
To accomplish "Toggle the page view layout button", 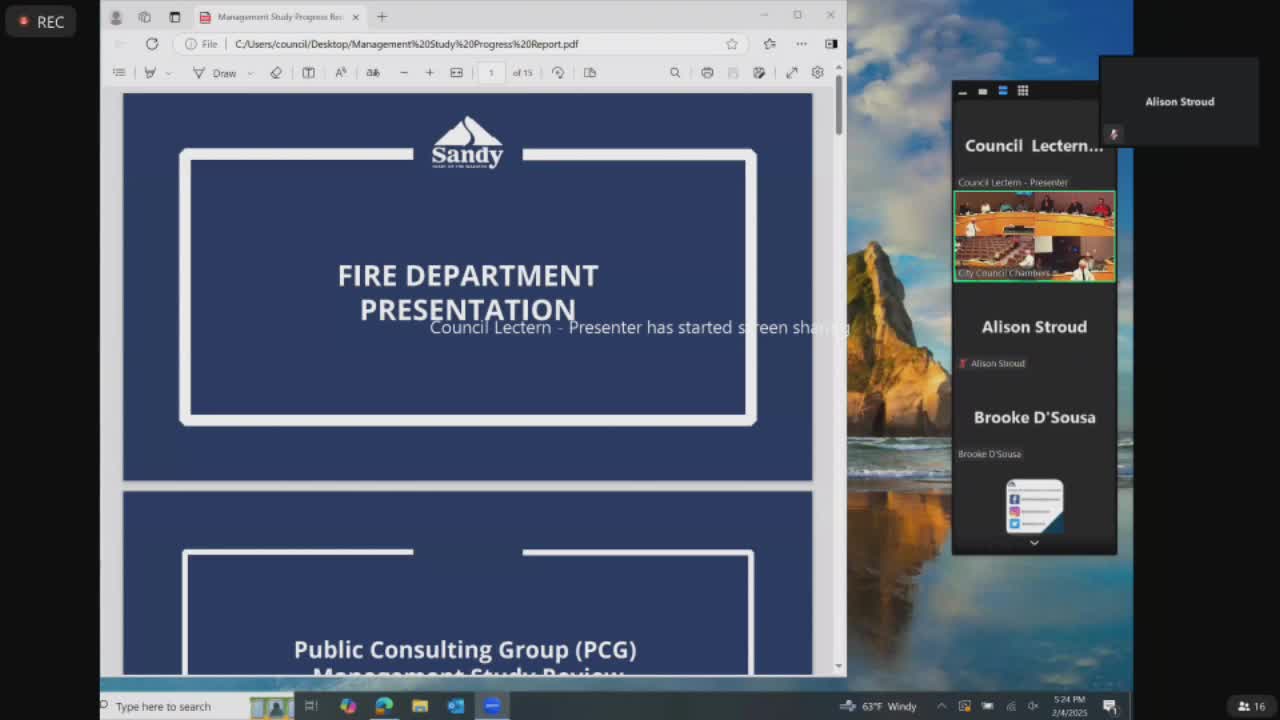I will 308,72.
